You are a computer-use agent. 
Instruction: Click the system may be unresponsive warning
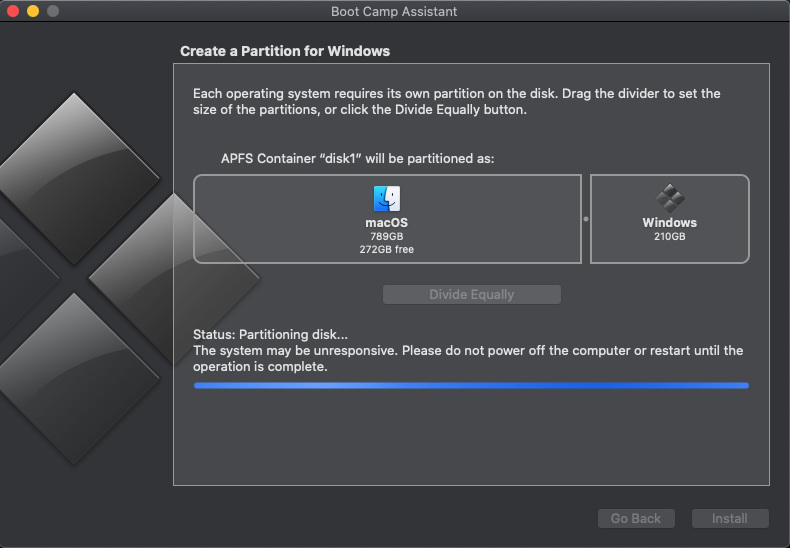(x=468, y=359)
